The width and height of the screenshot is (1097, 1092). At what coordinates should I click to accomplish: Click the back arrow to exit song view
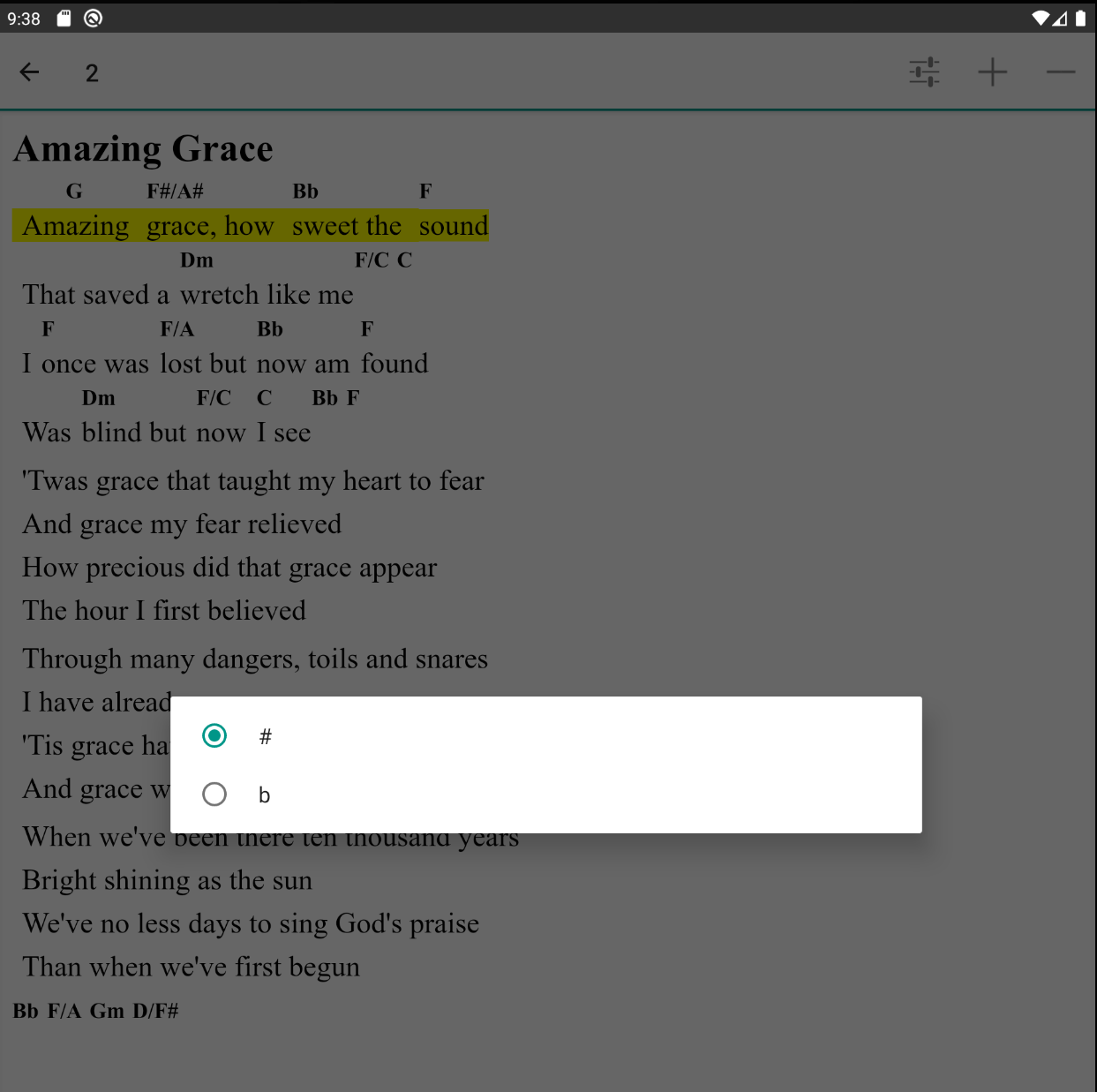click(29, 72)
